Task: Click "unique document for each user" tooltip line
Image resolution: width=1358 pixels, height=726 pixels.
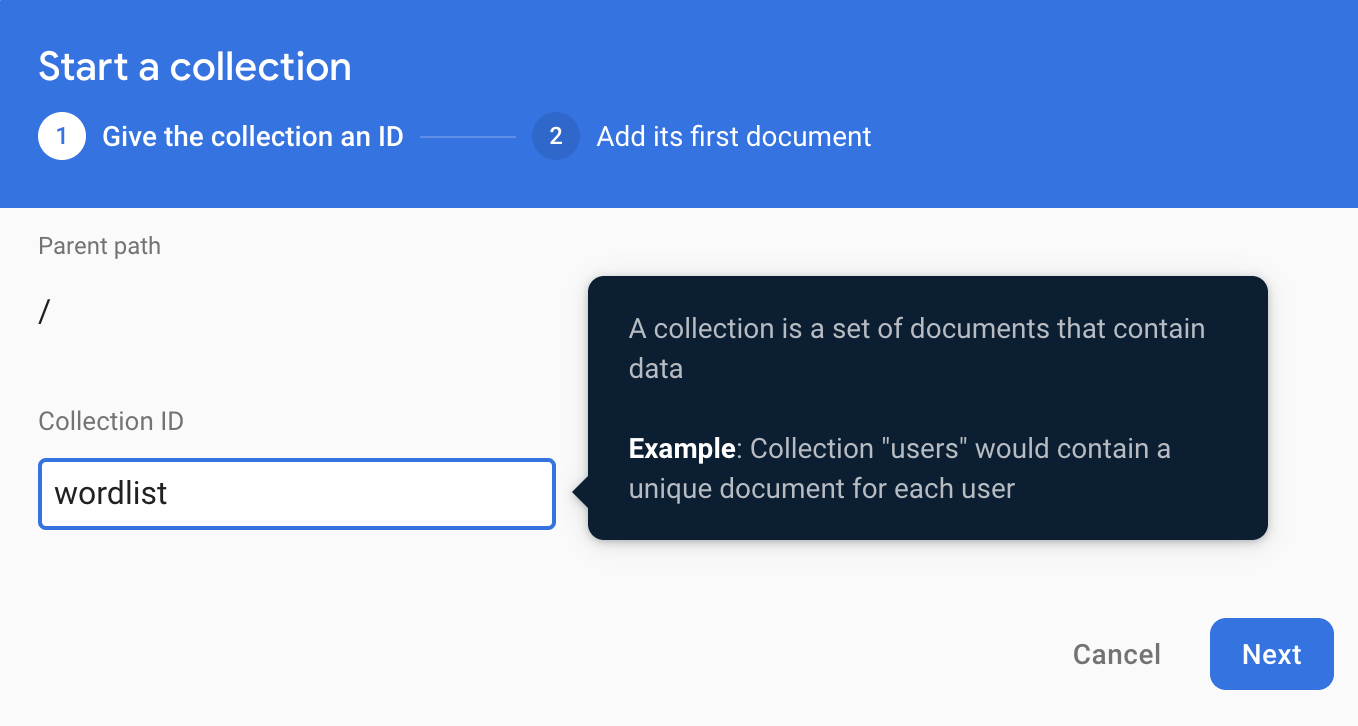Action: coord(821,489)
